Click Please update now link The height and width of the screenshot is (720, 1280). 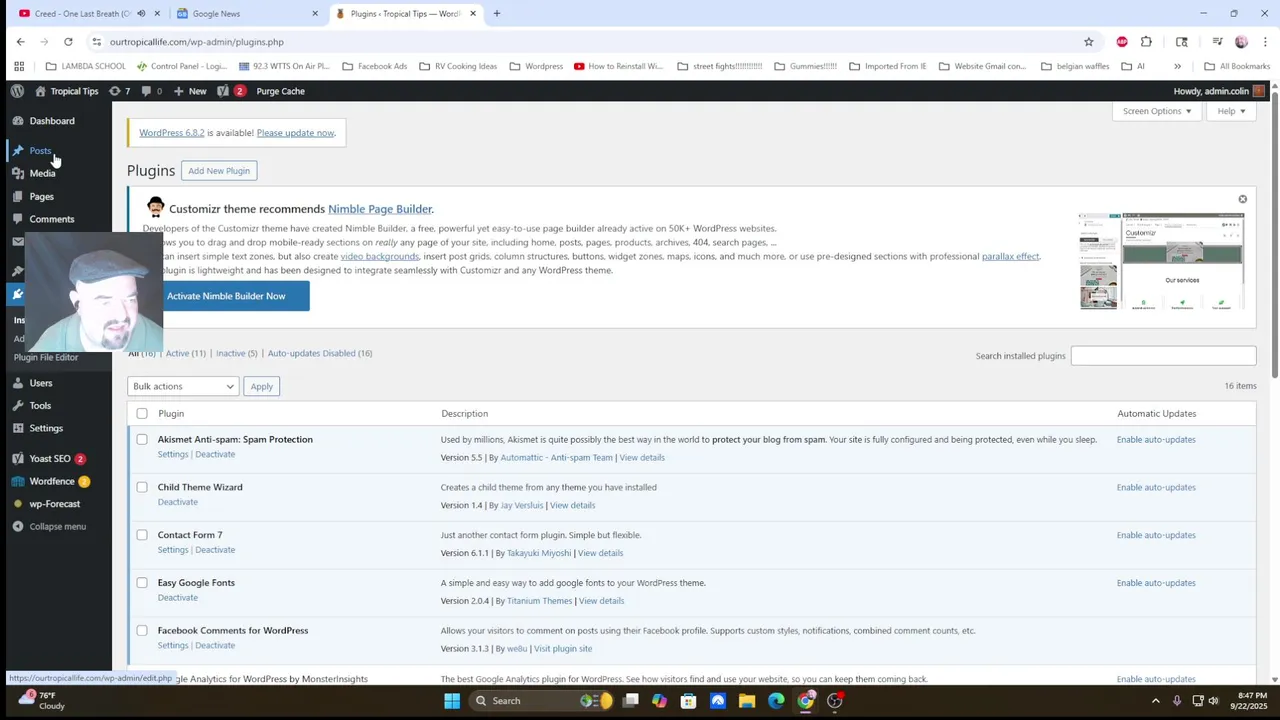pyautogui.click(x=295, y=133)
